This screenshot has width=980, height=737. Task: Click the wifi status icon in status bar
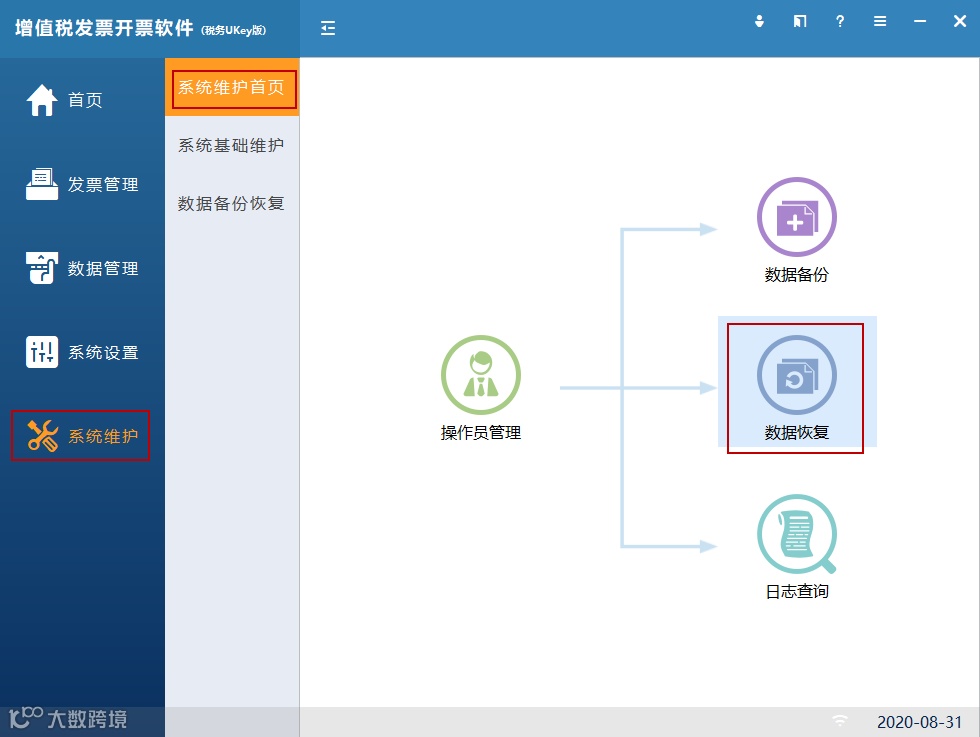click(840, 721)
